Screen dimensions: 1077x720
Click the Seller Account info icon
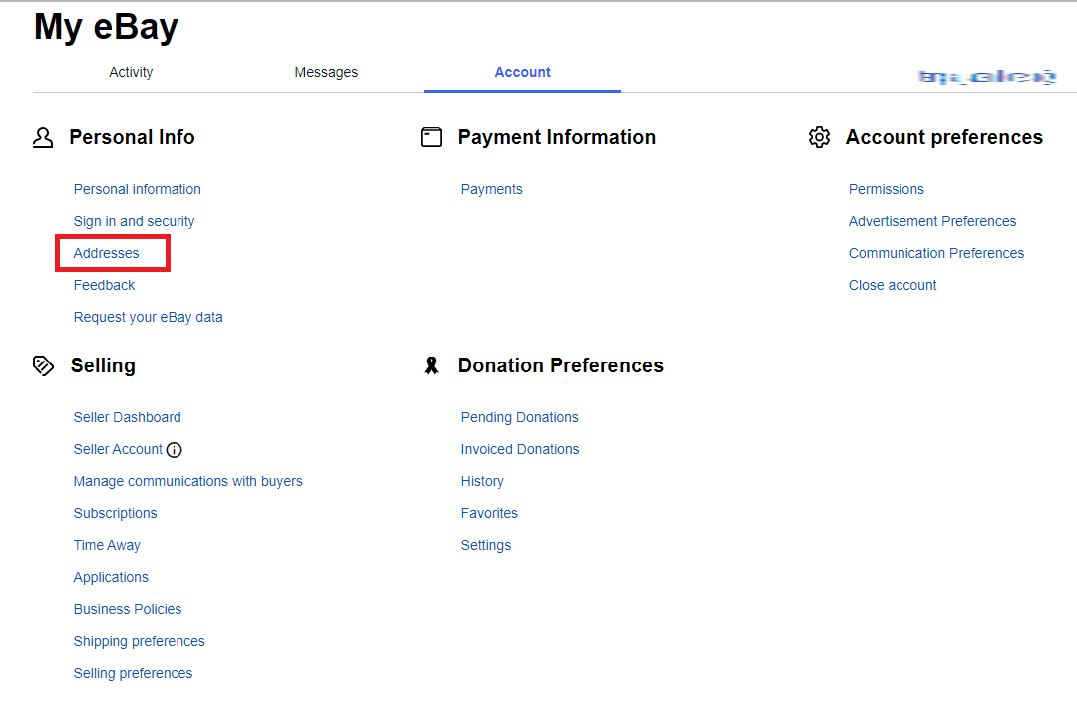[x=174, y=450]
